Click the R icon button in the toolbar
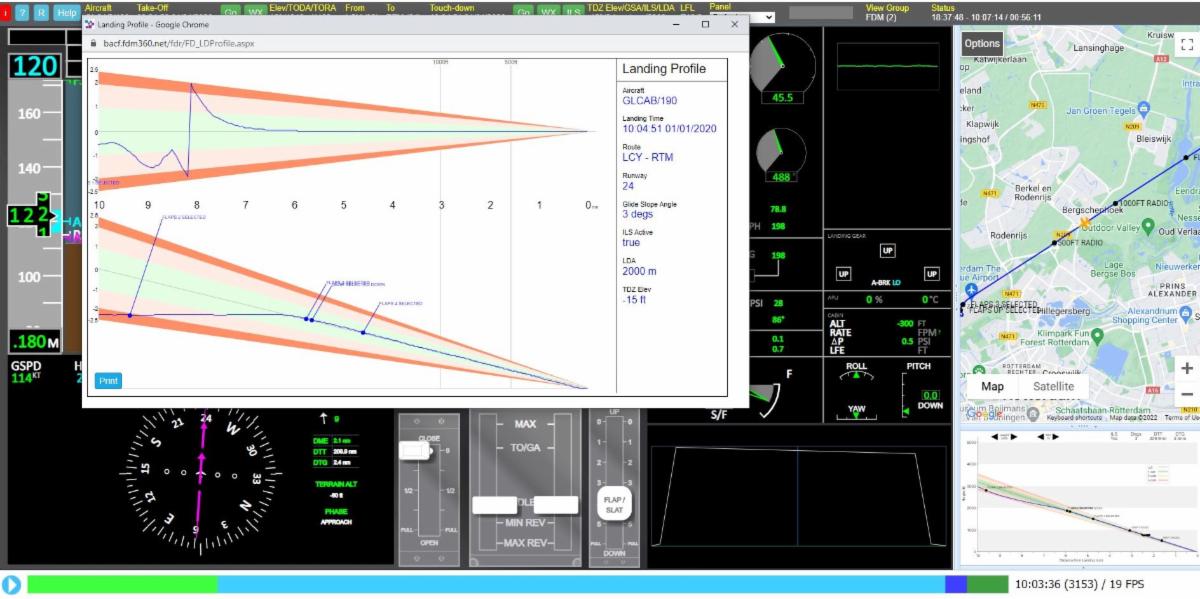Viewport: 1200px width, 599px height. pos(41,12)
